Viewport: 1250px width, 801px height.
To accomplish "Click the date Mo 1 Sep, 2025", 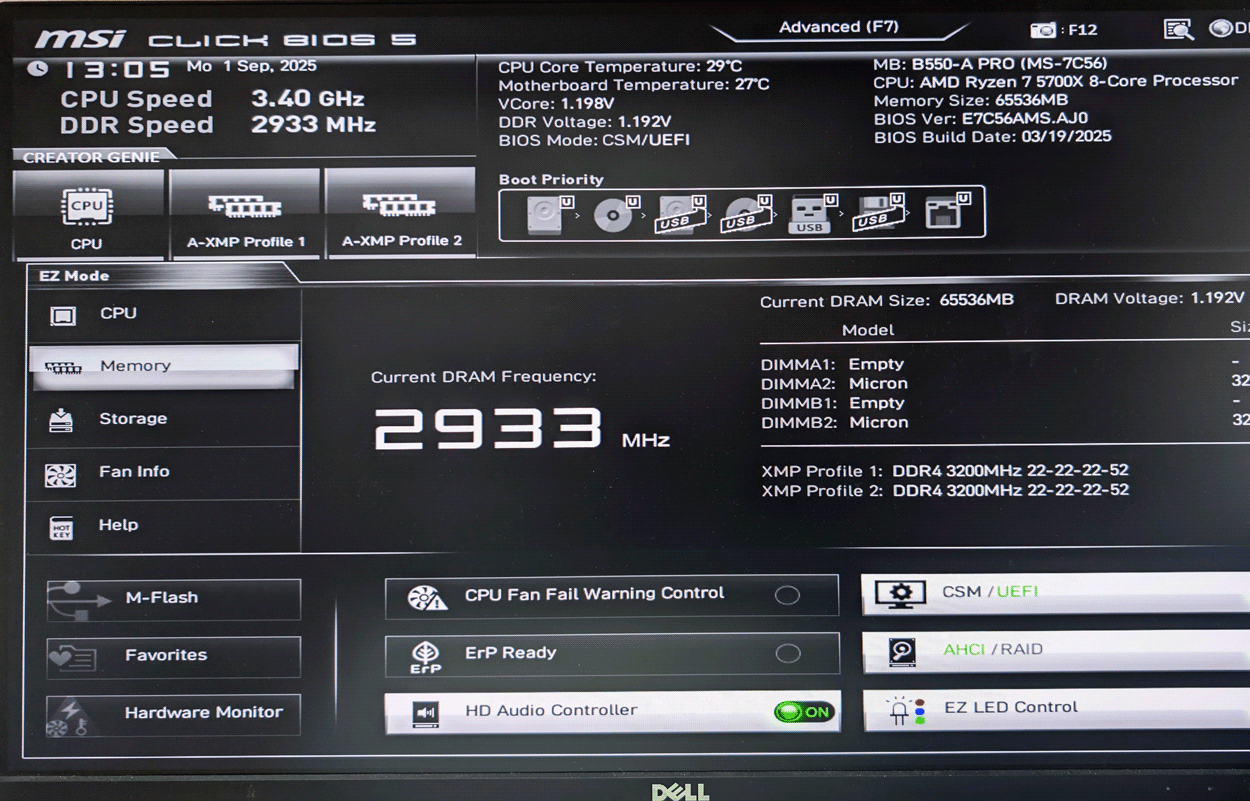I will point(251,66).
